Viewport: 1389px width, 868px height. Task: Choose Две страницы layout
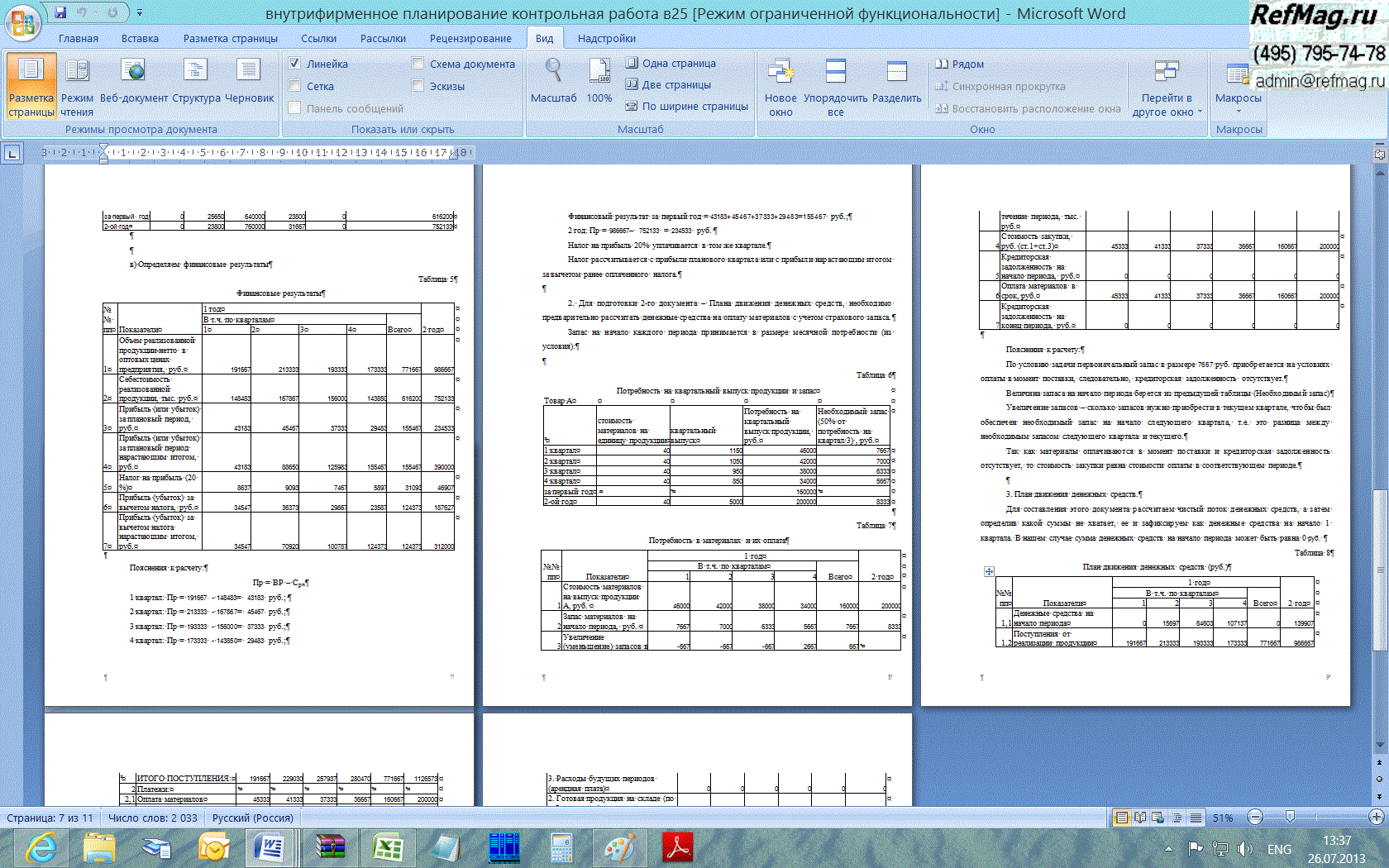(x=668, y=84)
